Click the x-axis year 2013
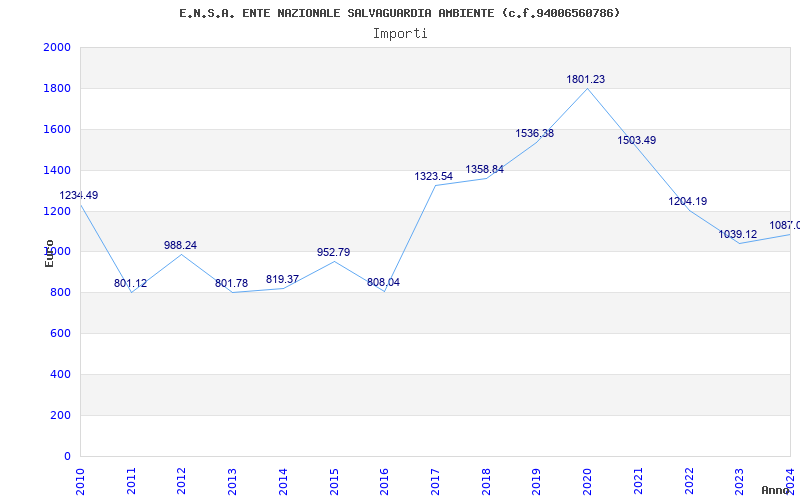800x500 pixels. pos(232,481)
